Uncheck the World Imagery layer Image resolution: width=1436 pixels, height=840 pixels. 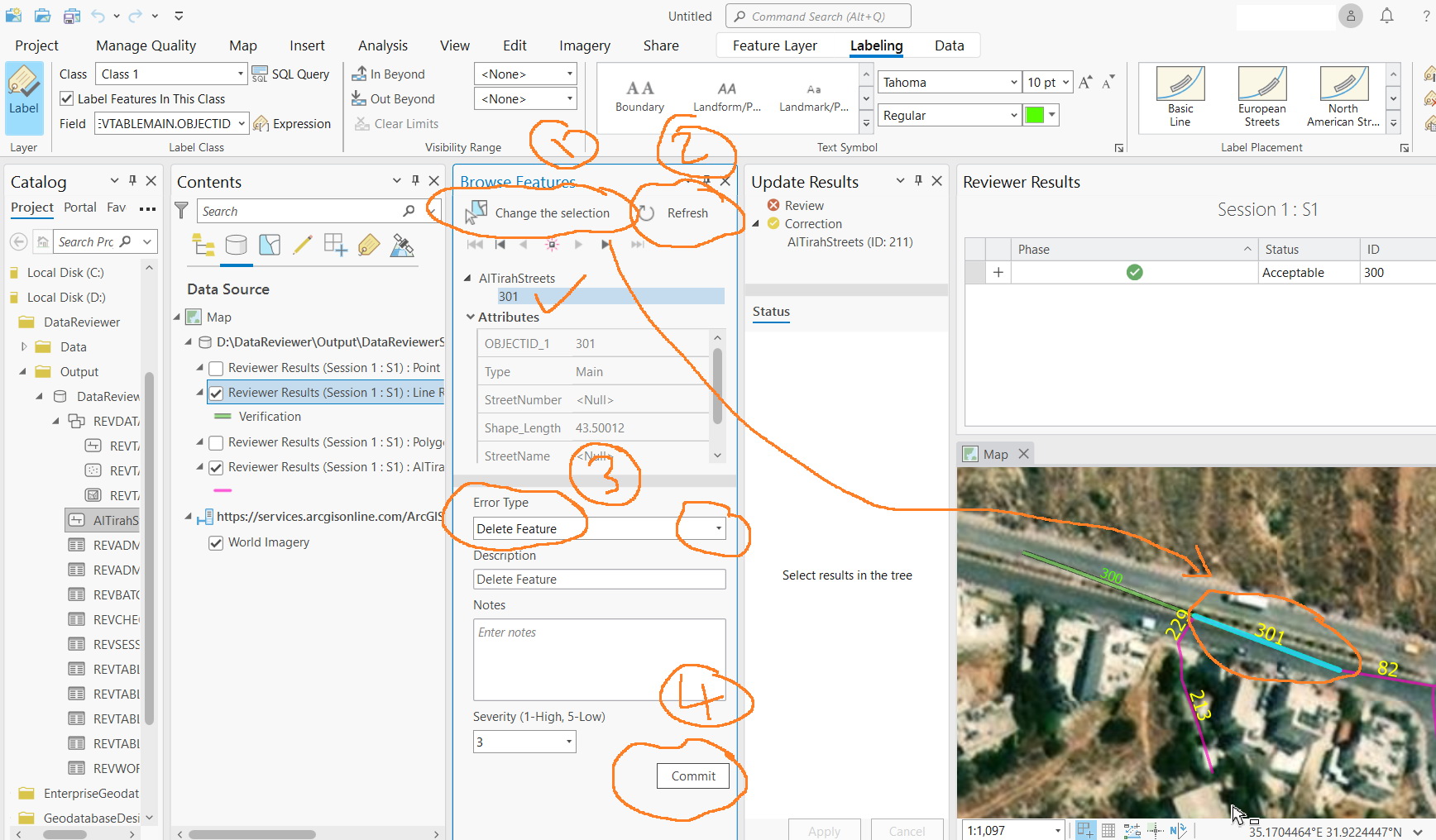[x=216, y=542]
